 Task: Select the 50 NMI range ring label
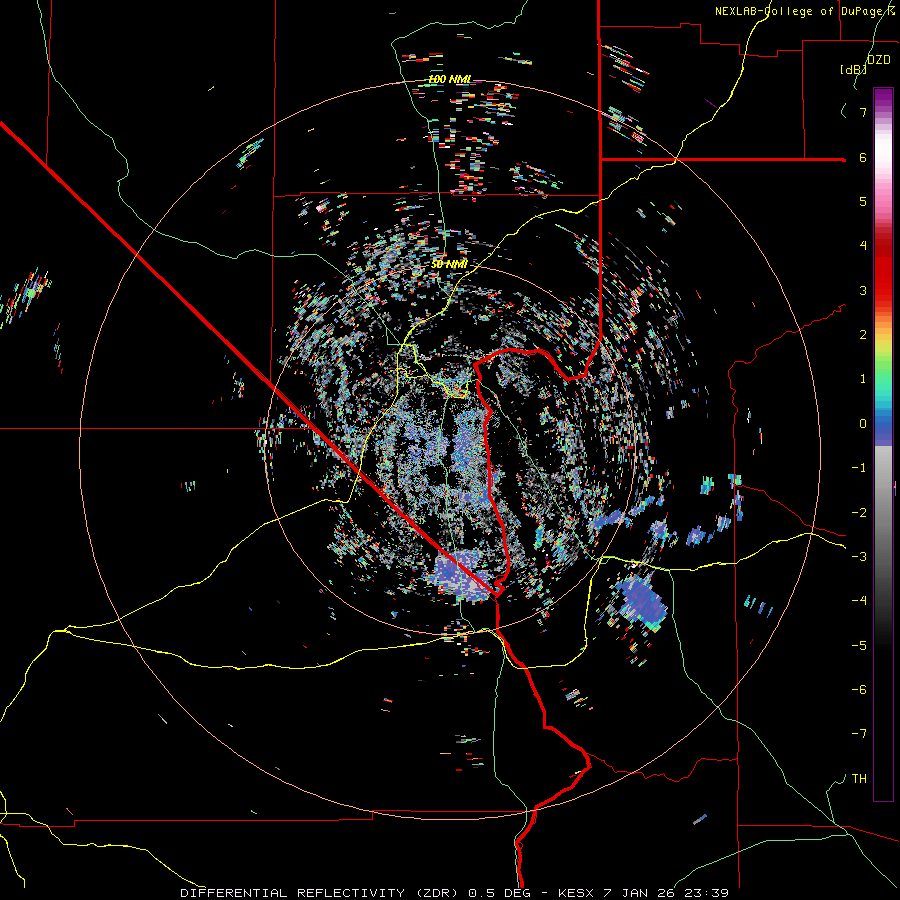(x=449, y=264)
